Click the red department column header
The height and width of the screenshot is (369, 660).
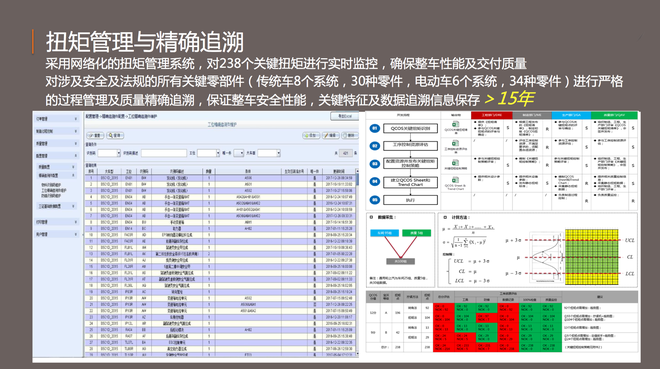[x=492, y=115]
